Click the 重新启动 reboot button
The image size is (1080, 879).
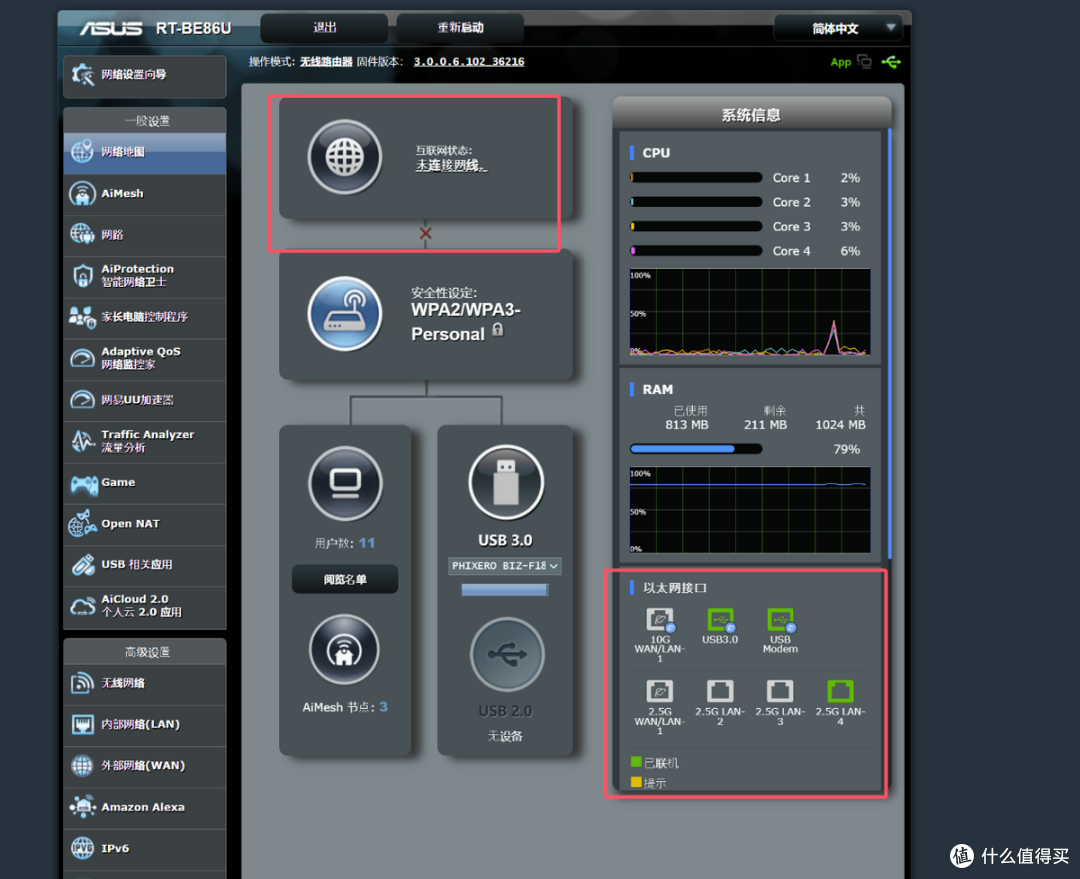(460, 28)
